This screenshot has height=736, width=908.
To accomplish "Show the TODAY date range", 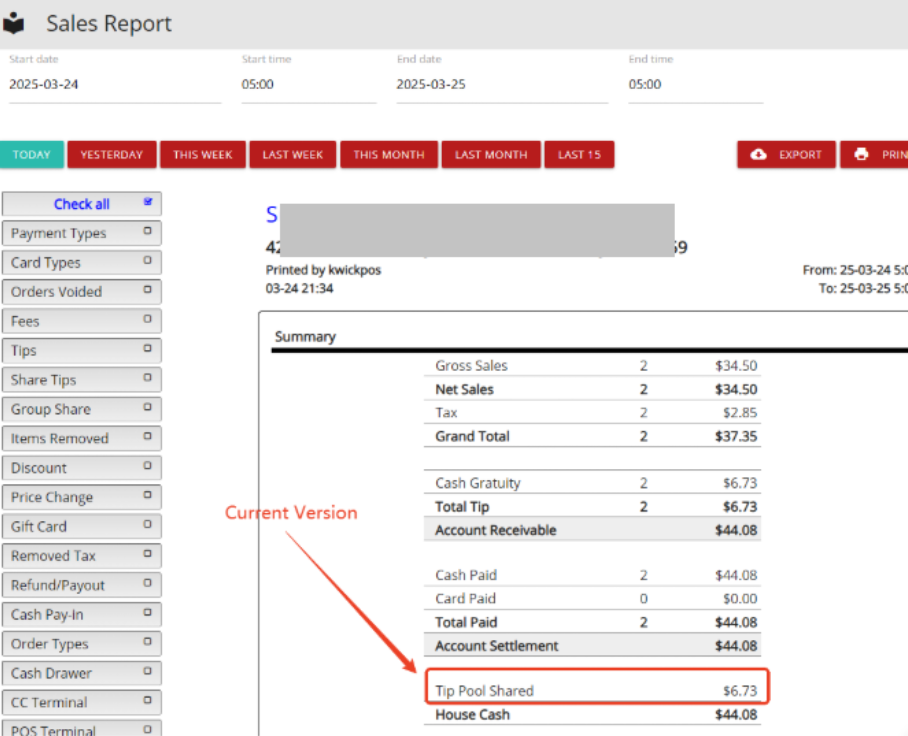I will (x=32, y=155).
